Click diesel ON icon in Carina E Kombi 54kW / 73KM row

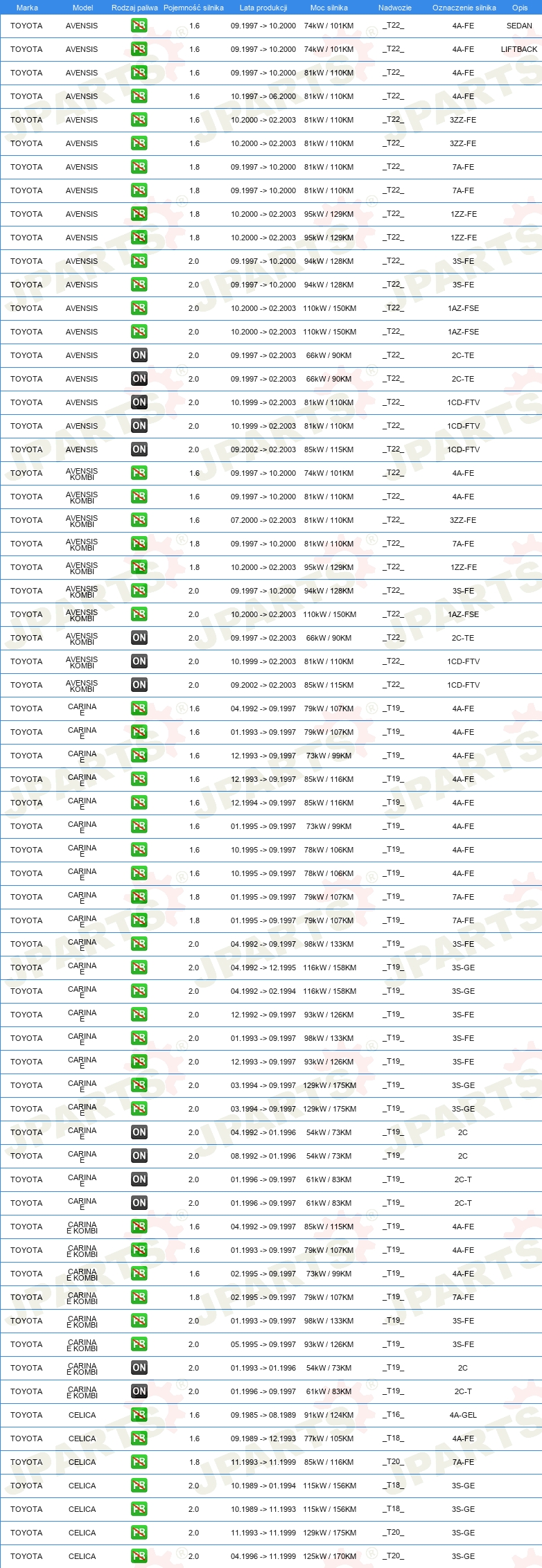pyautogui.click(x=139, y=1368)
